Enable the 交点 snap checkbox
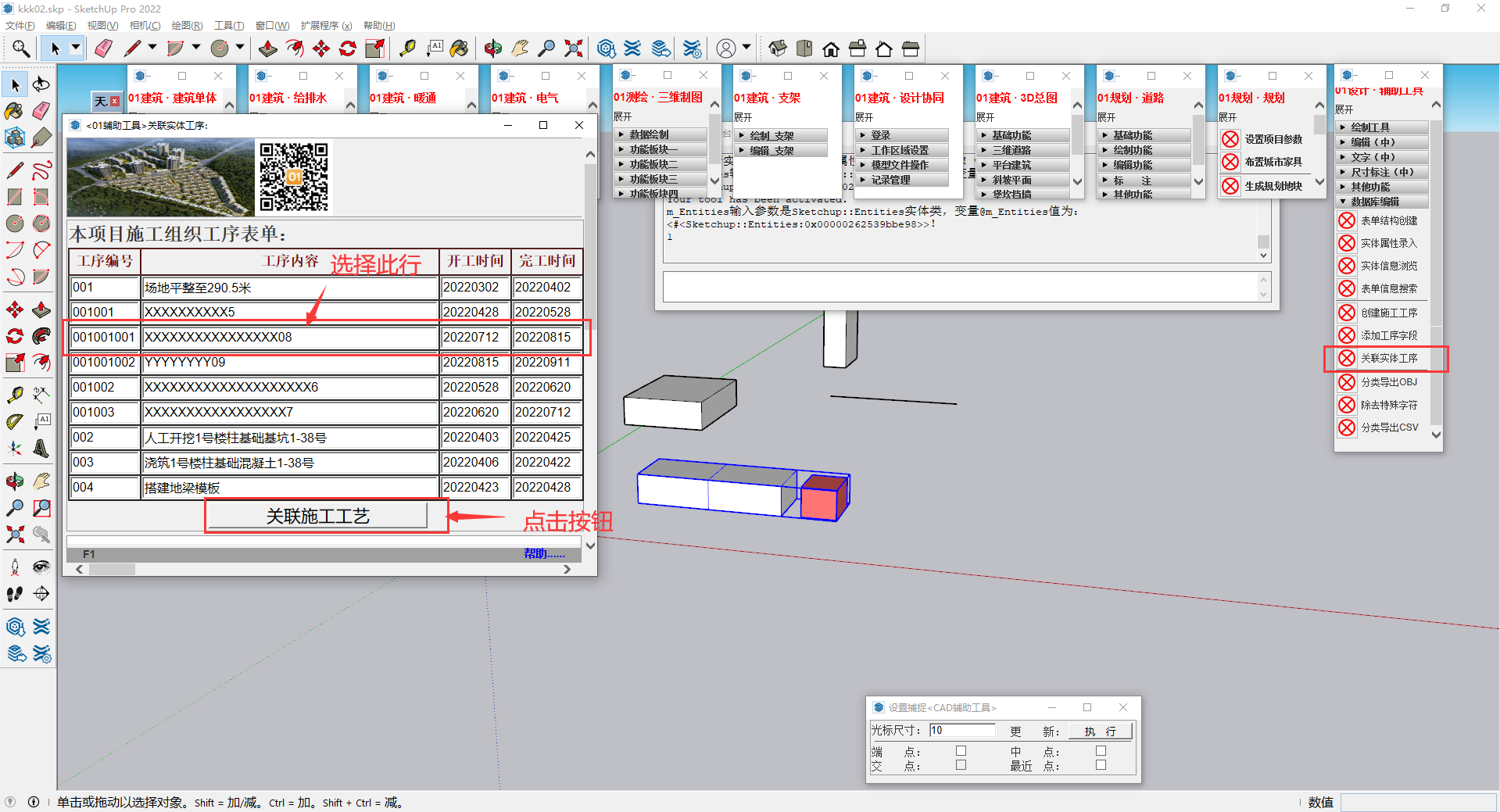 pyautogui.click(x=961, y=766)
